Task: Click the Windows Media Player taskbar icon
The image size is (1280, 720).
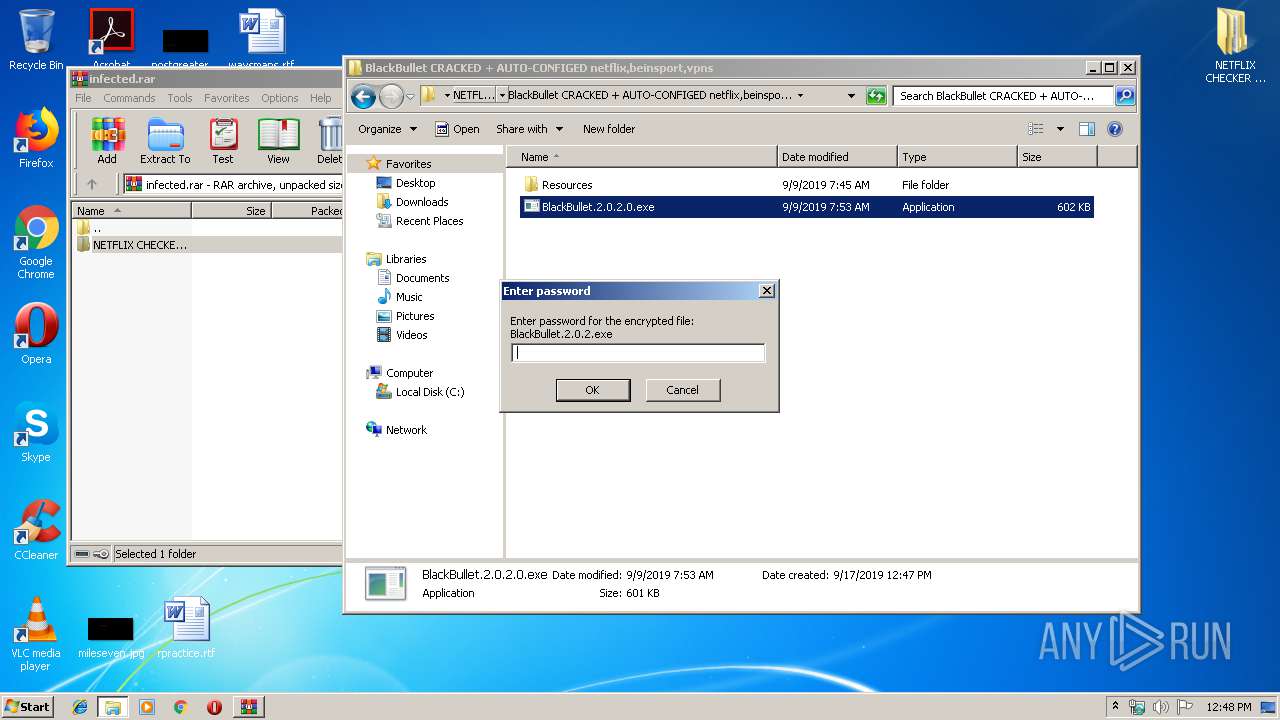Action: [147, 707]
